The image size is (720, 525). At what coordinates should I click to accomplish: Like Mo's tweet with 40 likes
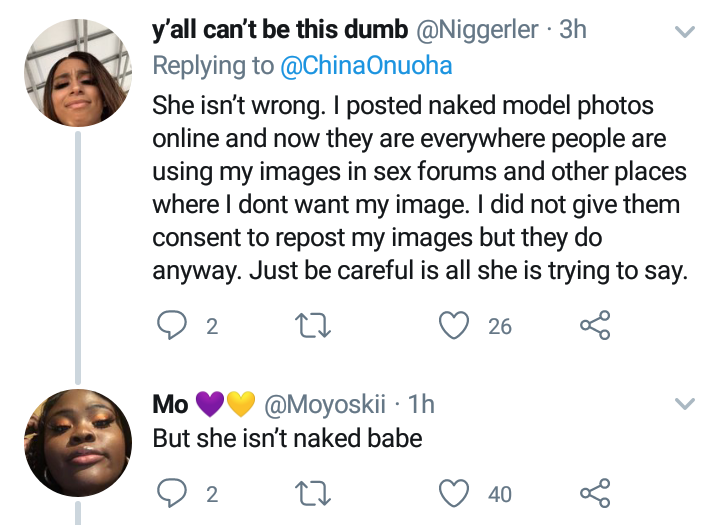456,492
